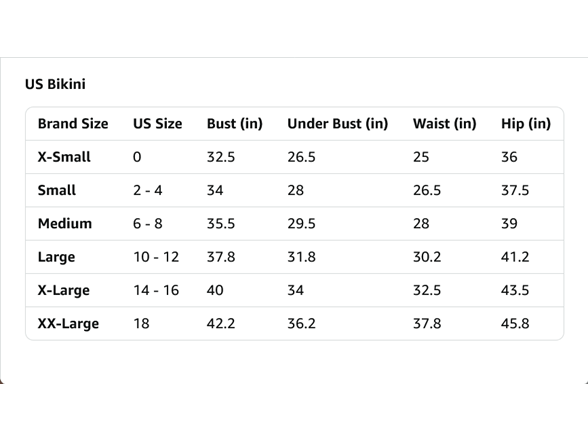Click under bust value 29.5
The width and height of the screenshot is (588, 441).
point(302,224)
